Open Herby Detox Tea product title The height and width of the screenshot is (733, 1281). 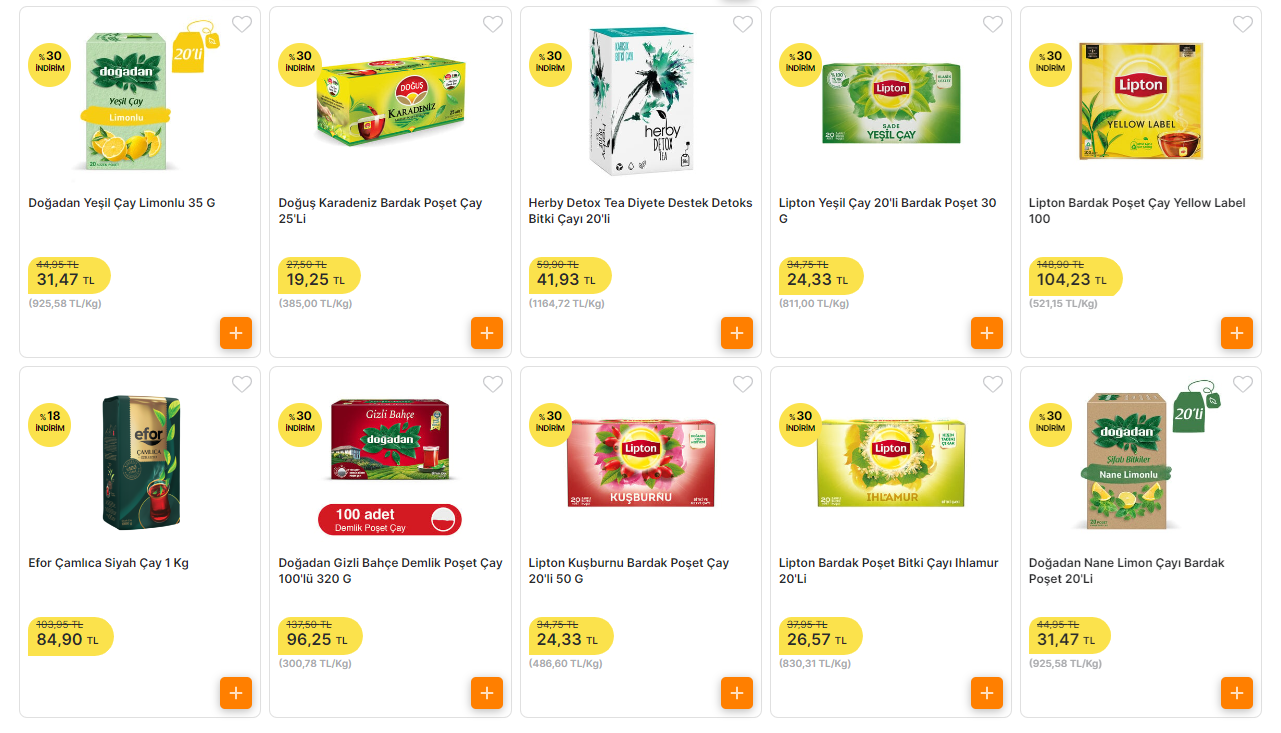(640, 210)
